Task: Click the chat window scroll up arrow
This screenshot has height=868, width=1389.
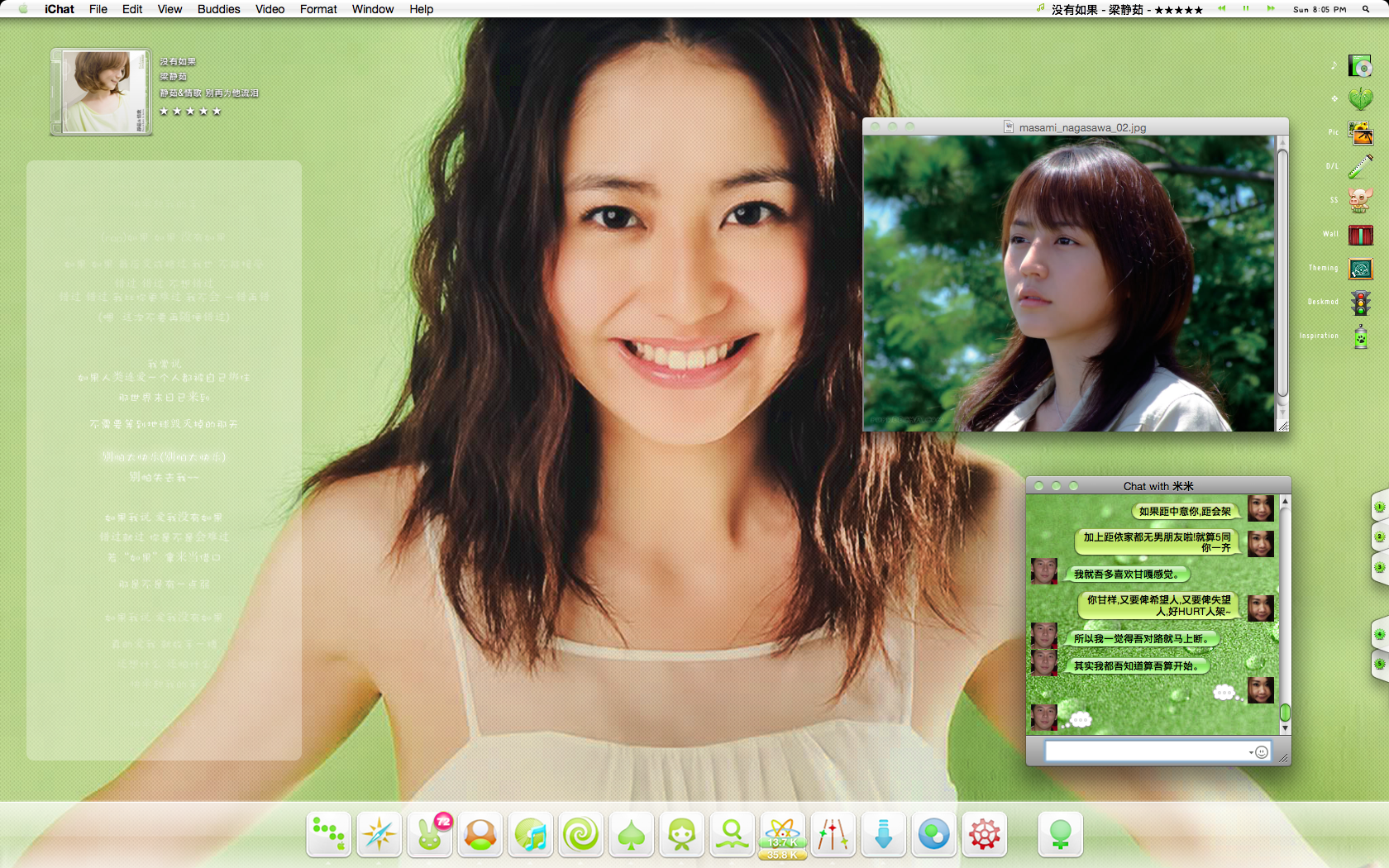Action: (1285, 501)
